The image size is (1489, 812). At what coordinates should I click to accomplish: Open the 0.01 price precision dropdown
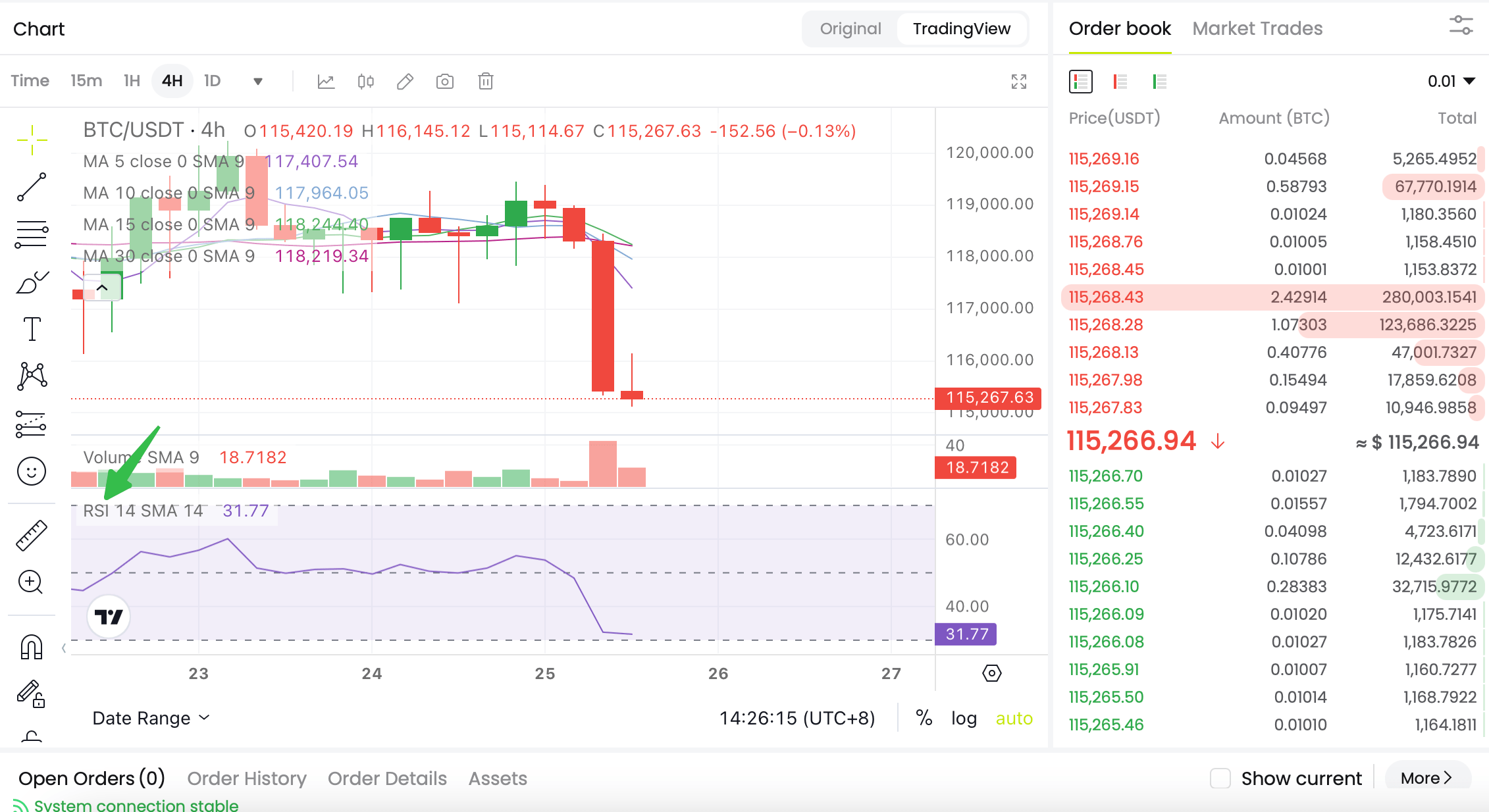tap(1451, 82)
